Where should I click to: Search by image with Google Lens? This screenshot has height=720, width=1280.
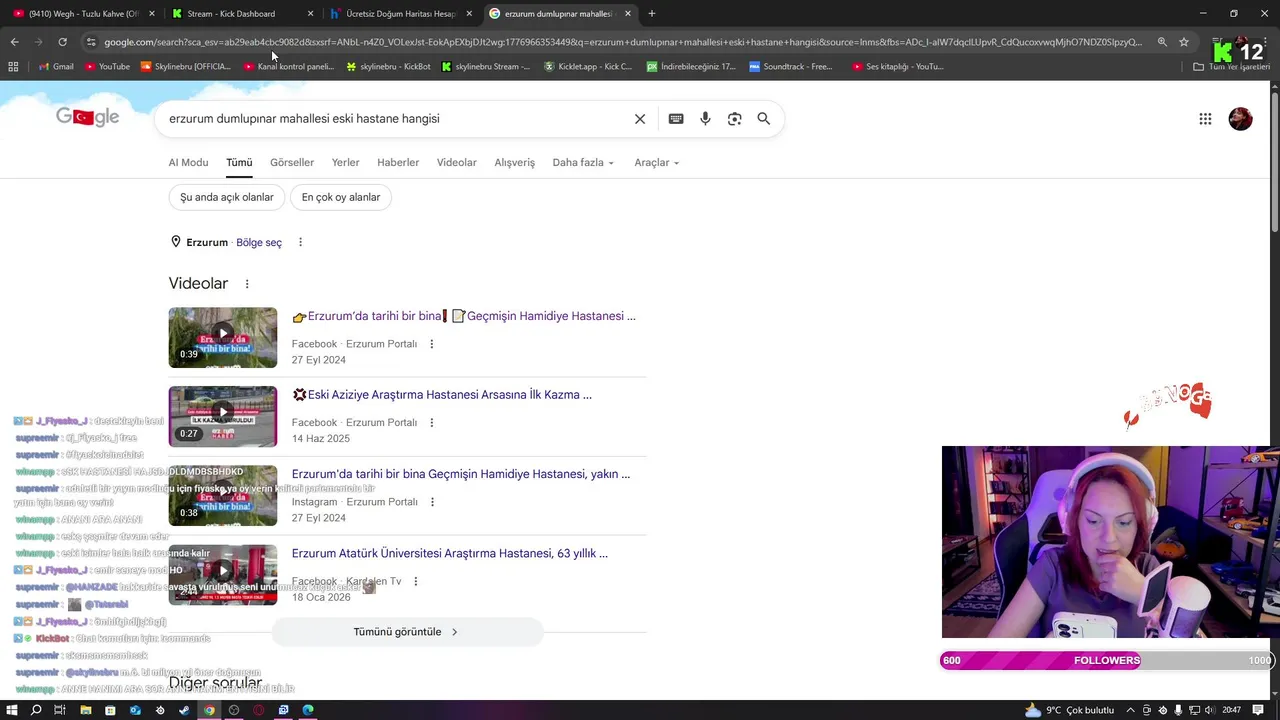pyautogui.click(x=735, y=119)
